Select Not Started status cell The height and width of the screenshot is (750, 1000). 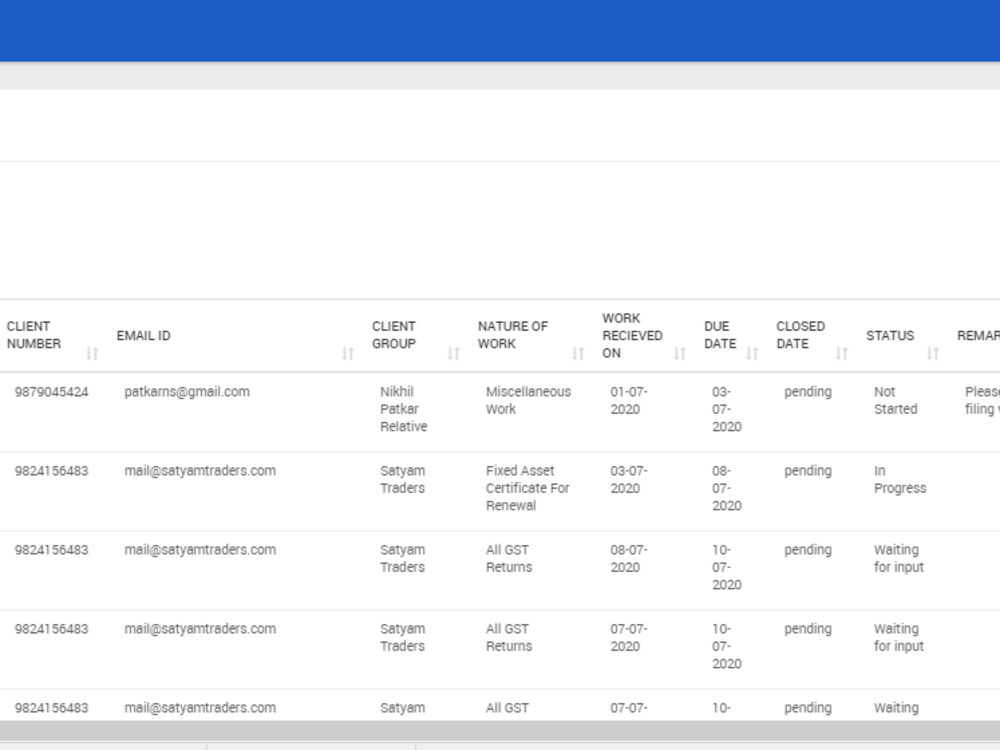pyautogui.click(x=895, y=401)
